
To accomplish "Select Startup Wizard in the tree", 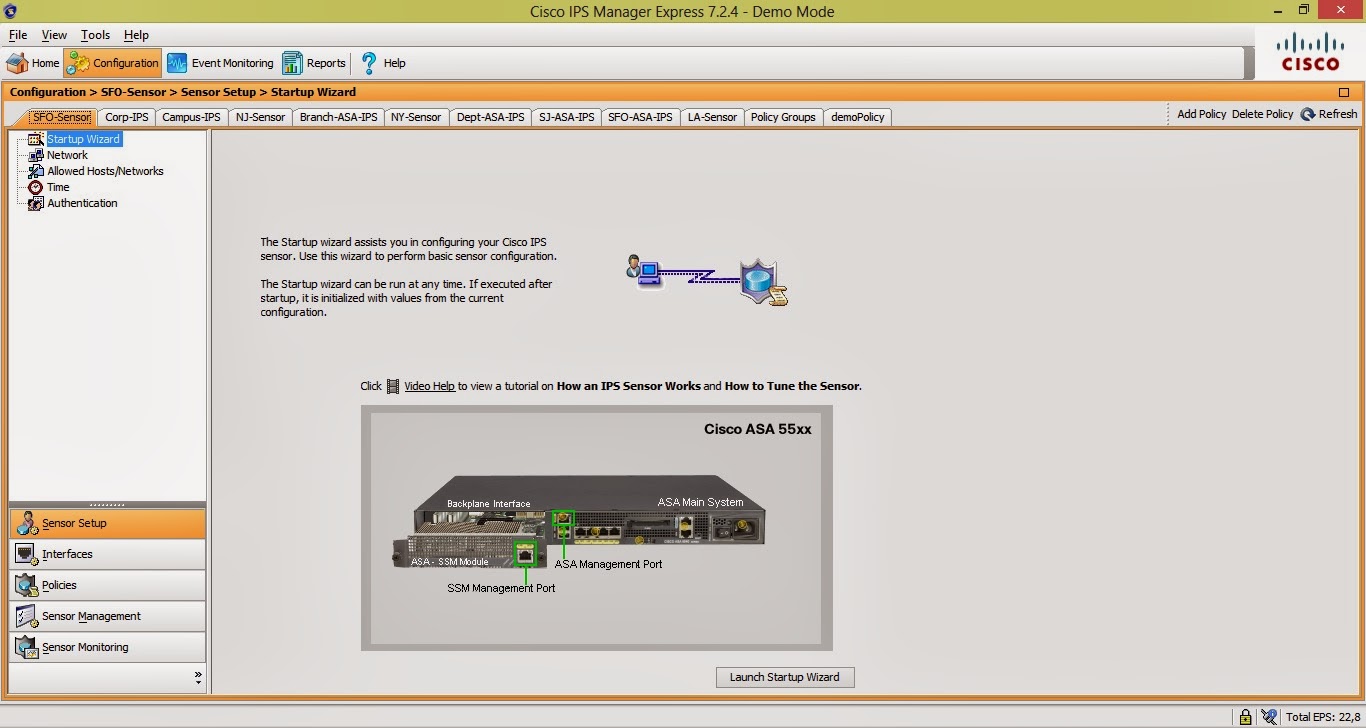I will (83, 139).
